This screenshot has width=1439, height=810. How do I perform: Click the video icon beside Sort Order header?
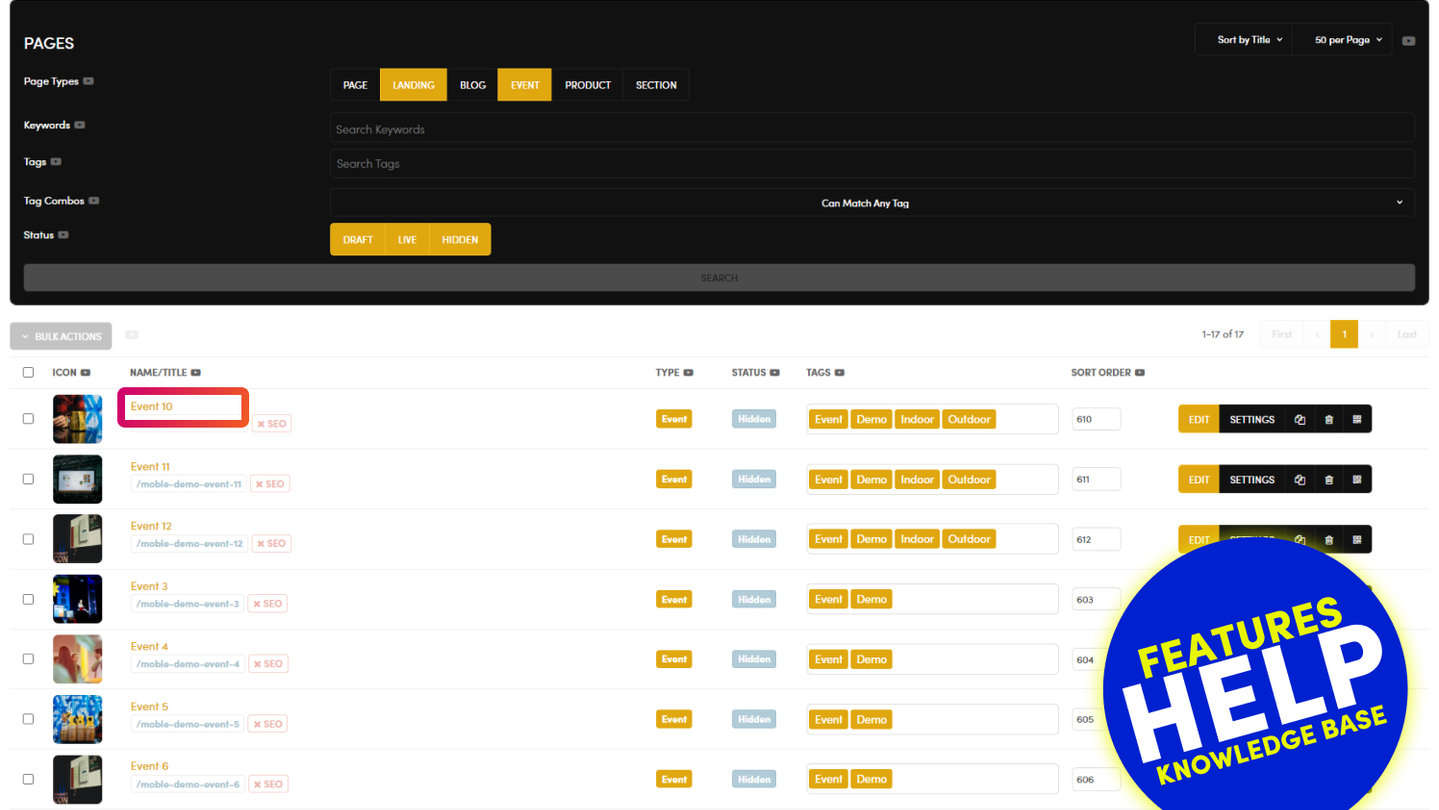click(x=1140, y=373)
